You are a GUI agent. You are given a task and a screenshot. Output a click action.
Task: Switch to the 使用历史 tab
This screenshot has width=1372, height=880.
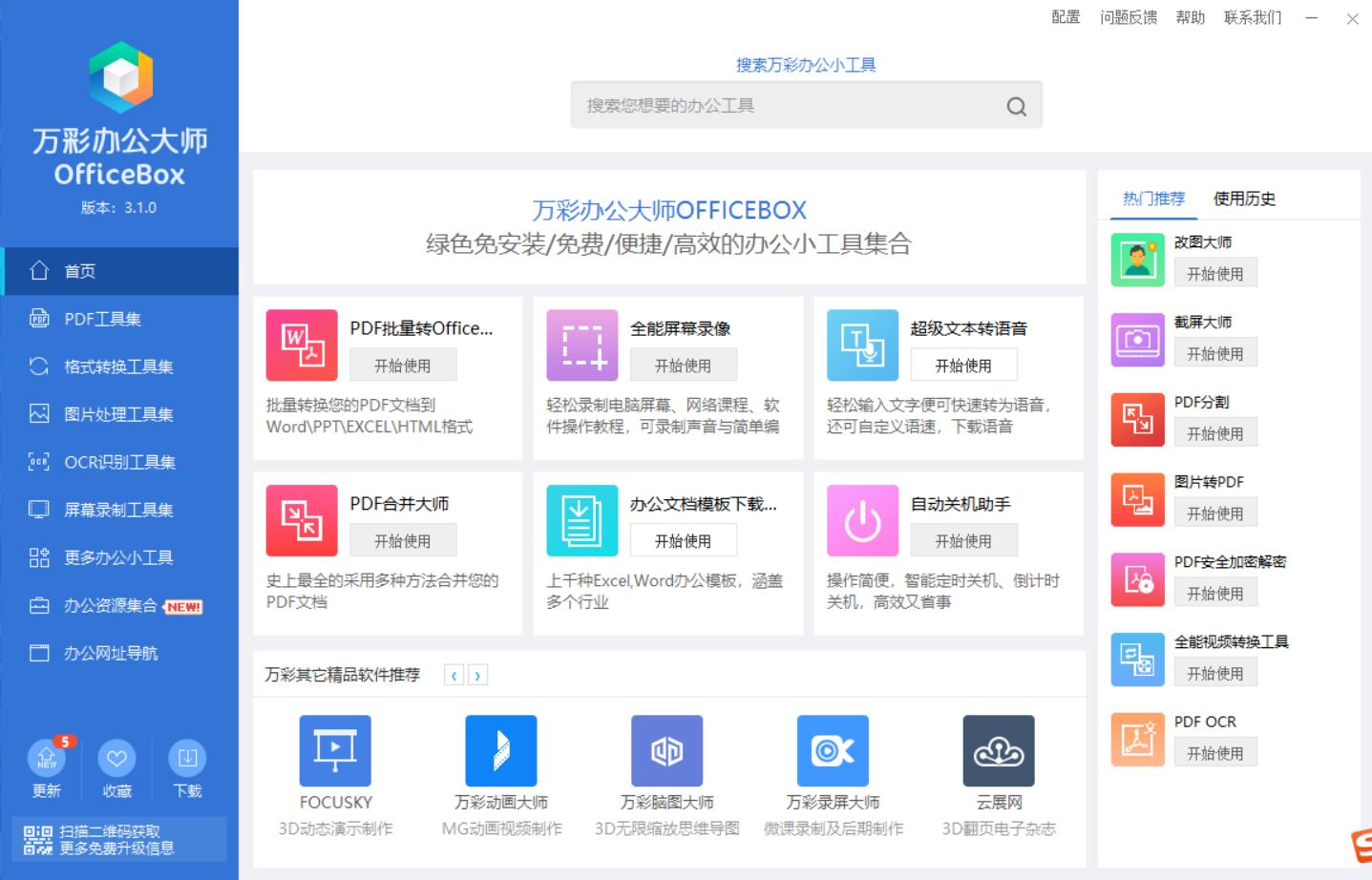(1244, 199)
